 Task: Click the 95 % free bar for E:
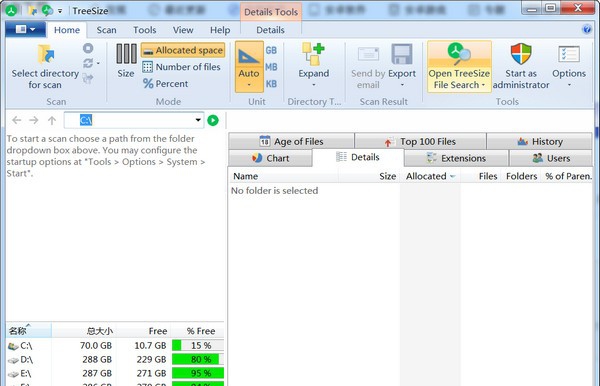coord(198,373)
